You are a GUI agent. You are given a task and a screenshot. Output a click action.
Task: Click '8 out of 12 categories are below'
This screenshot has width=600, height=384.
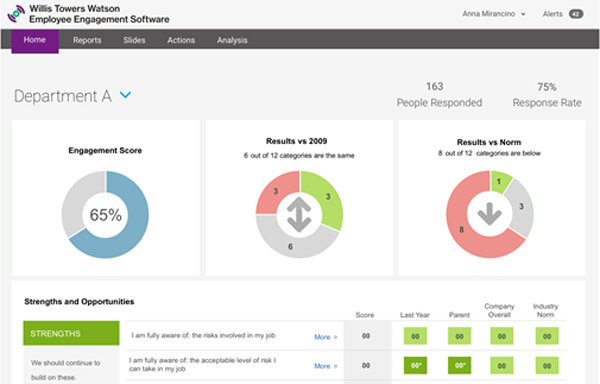[x=489, y=153]
